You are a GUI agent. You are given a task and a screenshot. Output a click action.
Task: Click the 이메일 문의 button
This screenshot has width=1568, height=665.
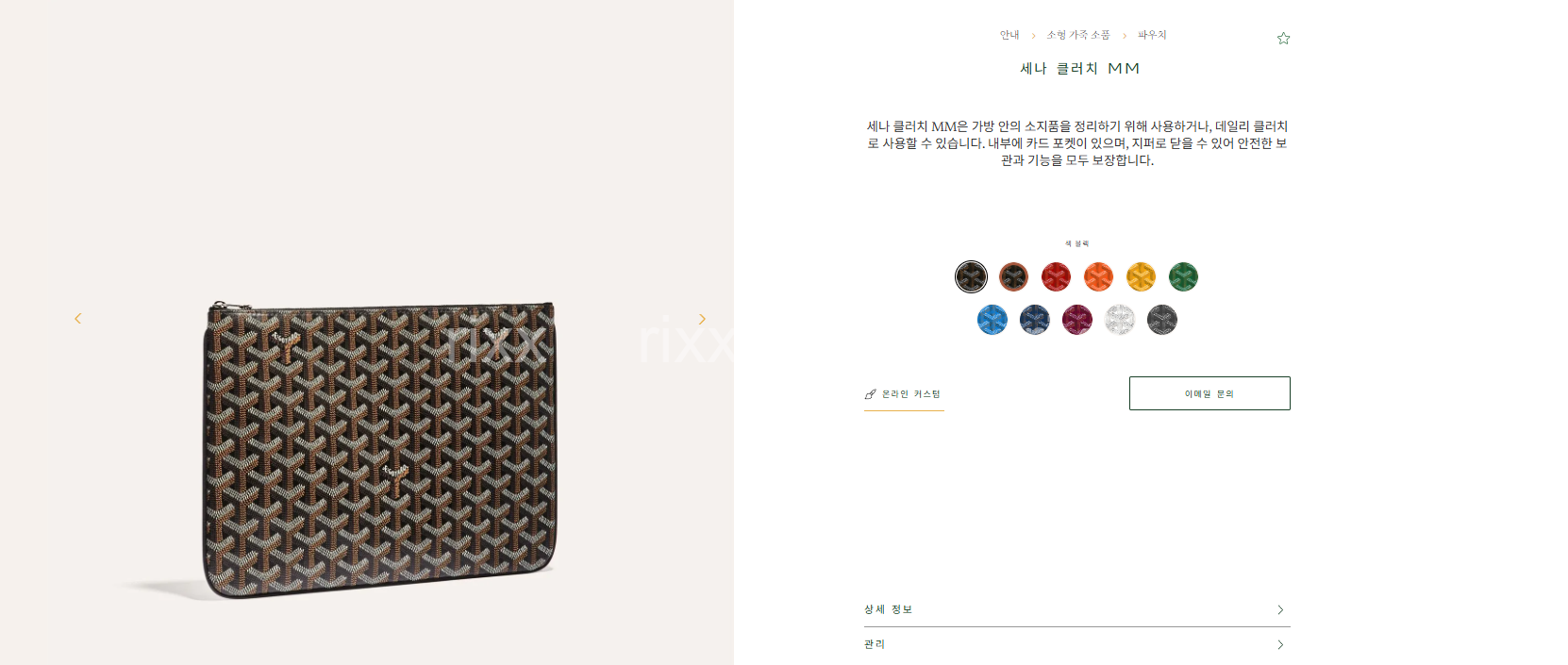(x=1209, y=393)
